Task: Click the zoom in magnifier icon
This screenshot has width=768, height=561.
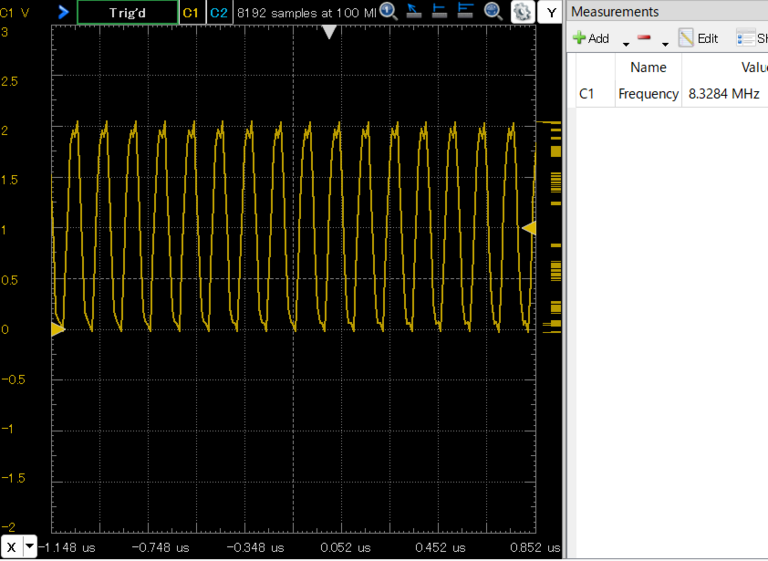Action: pyautogui.click(x=388, y=12)
